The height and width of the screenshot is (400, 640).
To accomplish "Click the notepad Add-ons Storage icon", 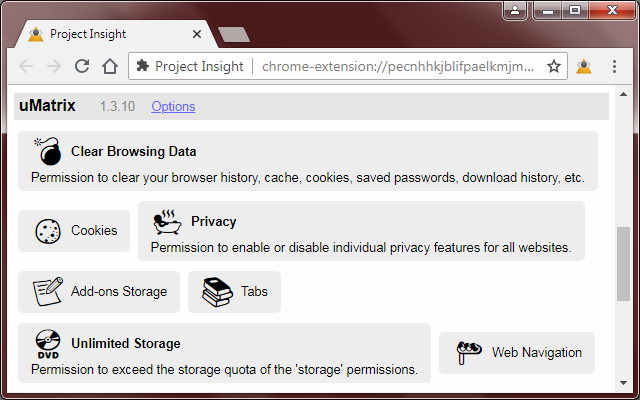I will (x=47, y=292).
